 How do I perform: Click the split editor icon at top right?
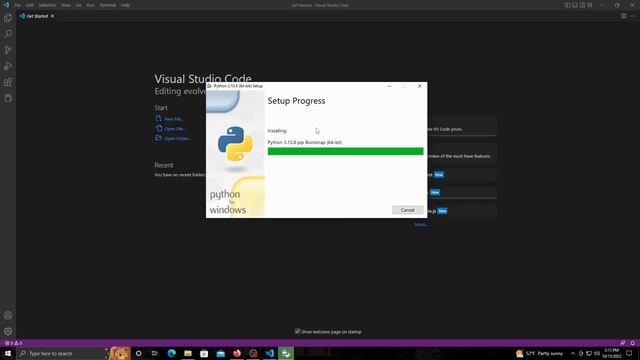(x=624, y=16)
